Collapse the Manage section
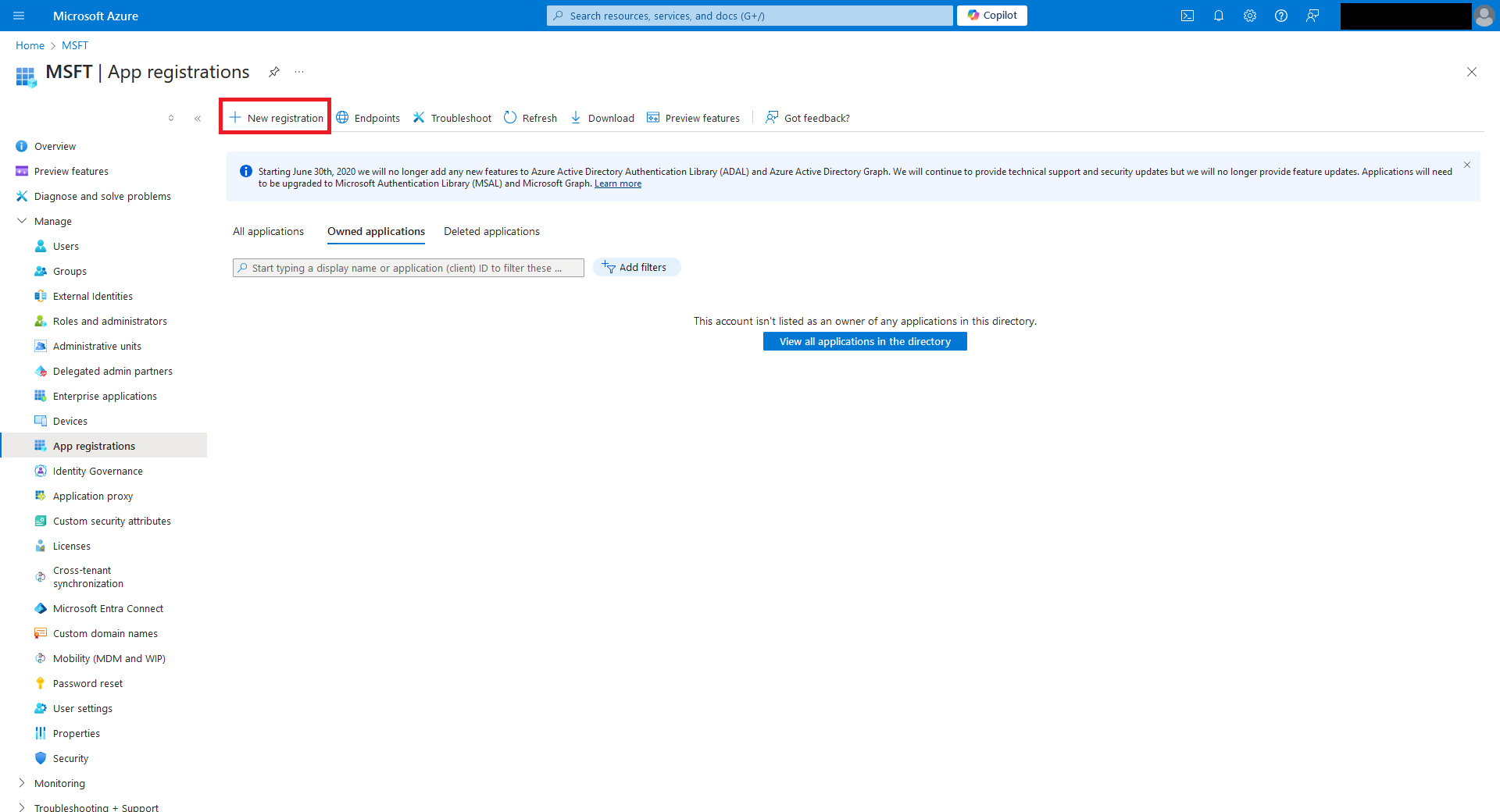Screen dimensions: 1500x812 click(22, 221)
